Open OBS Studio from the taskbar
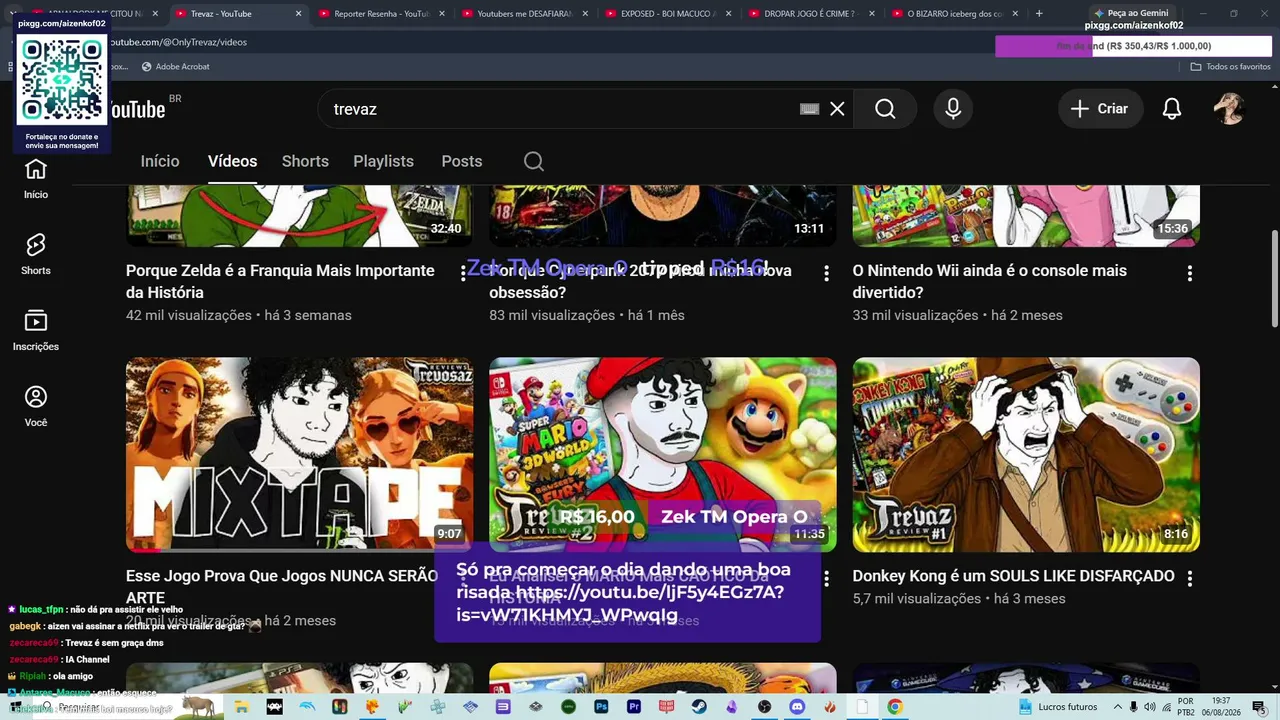1280x720 pixels. 765,707
